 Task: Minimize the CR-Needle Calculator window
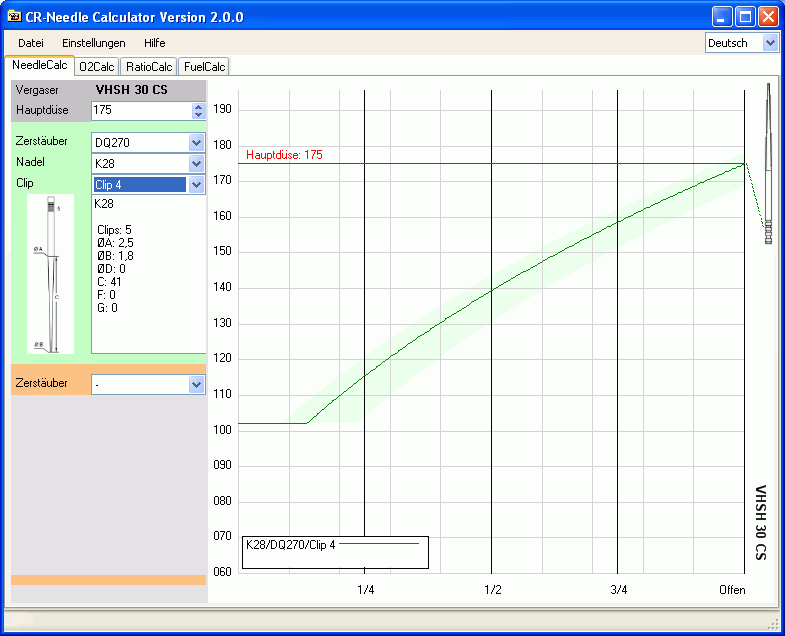click(721, 17)
